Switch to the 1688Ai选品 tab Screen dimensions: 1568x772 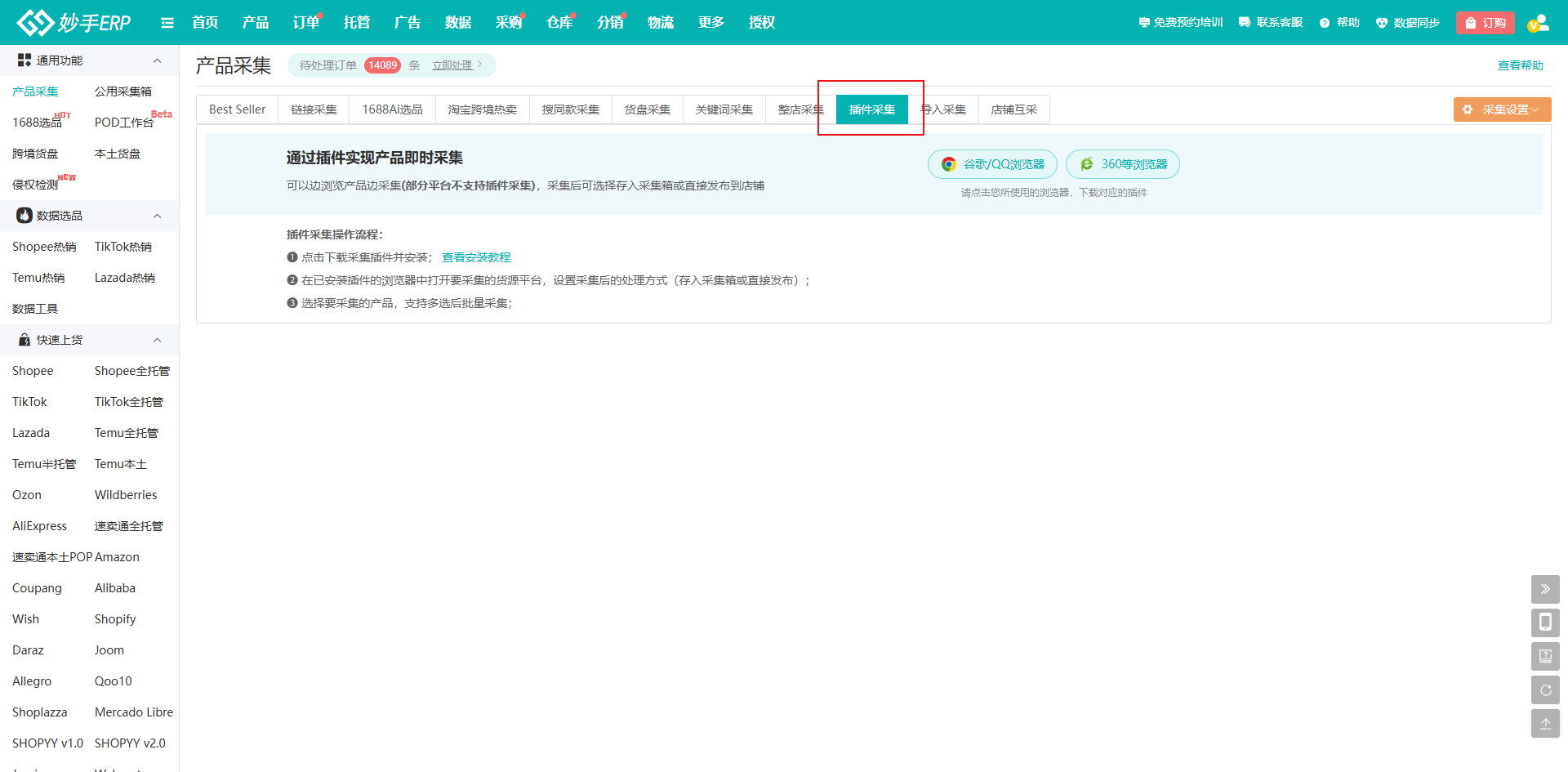pos(392,109)
